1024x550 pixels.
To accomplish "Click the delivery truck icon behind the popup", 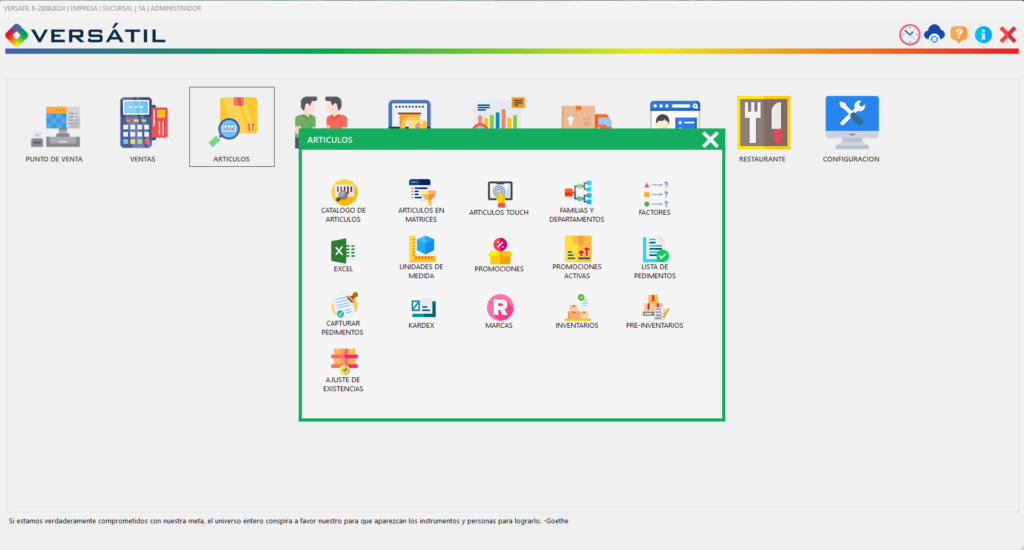I will coord(586,116).
